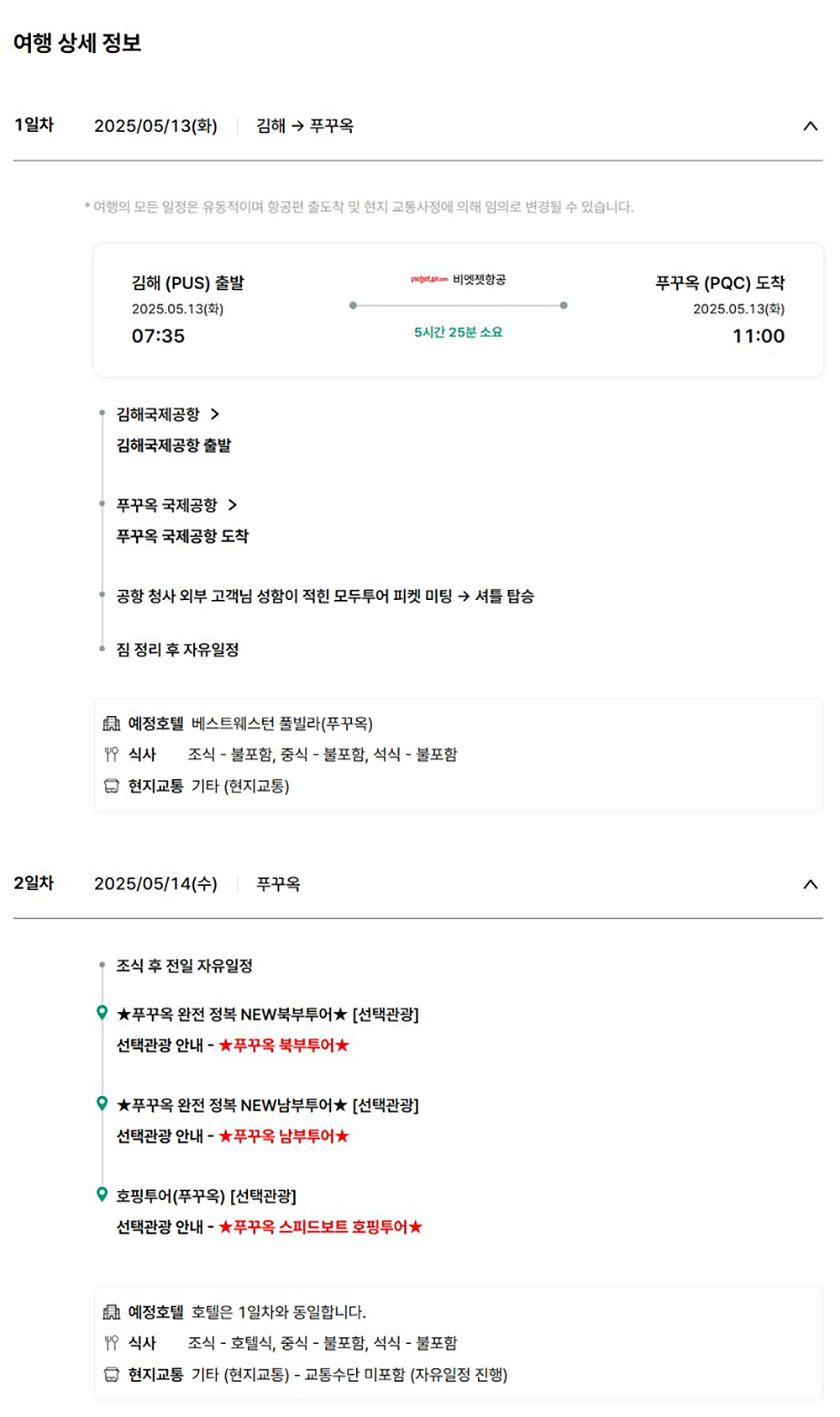The height and width of the screenshot is (1417, 840).
Task: Collapse the 1일차 itinerary section
Action: (810, 126)
